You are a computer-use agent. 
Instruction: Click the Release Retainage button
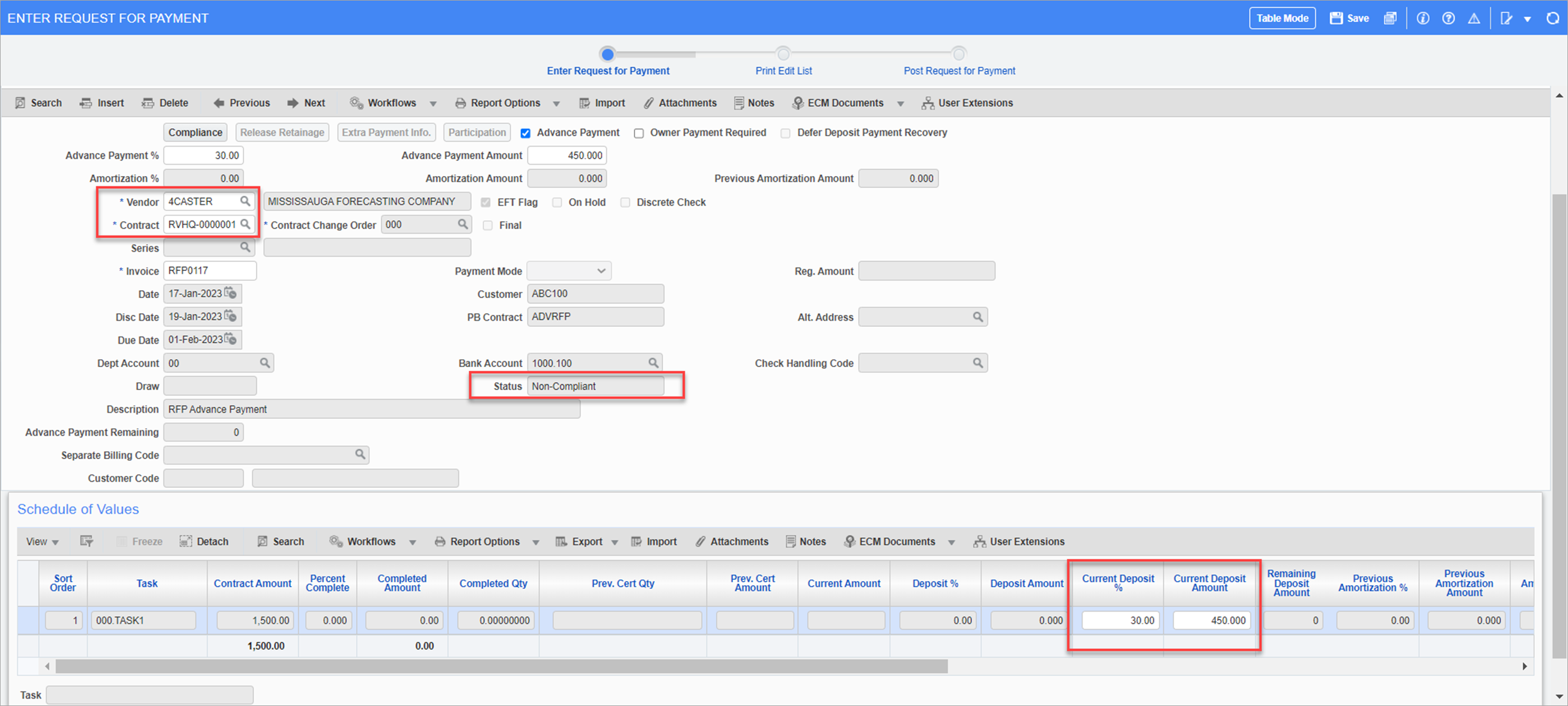[x=281, y=133]
